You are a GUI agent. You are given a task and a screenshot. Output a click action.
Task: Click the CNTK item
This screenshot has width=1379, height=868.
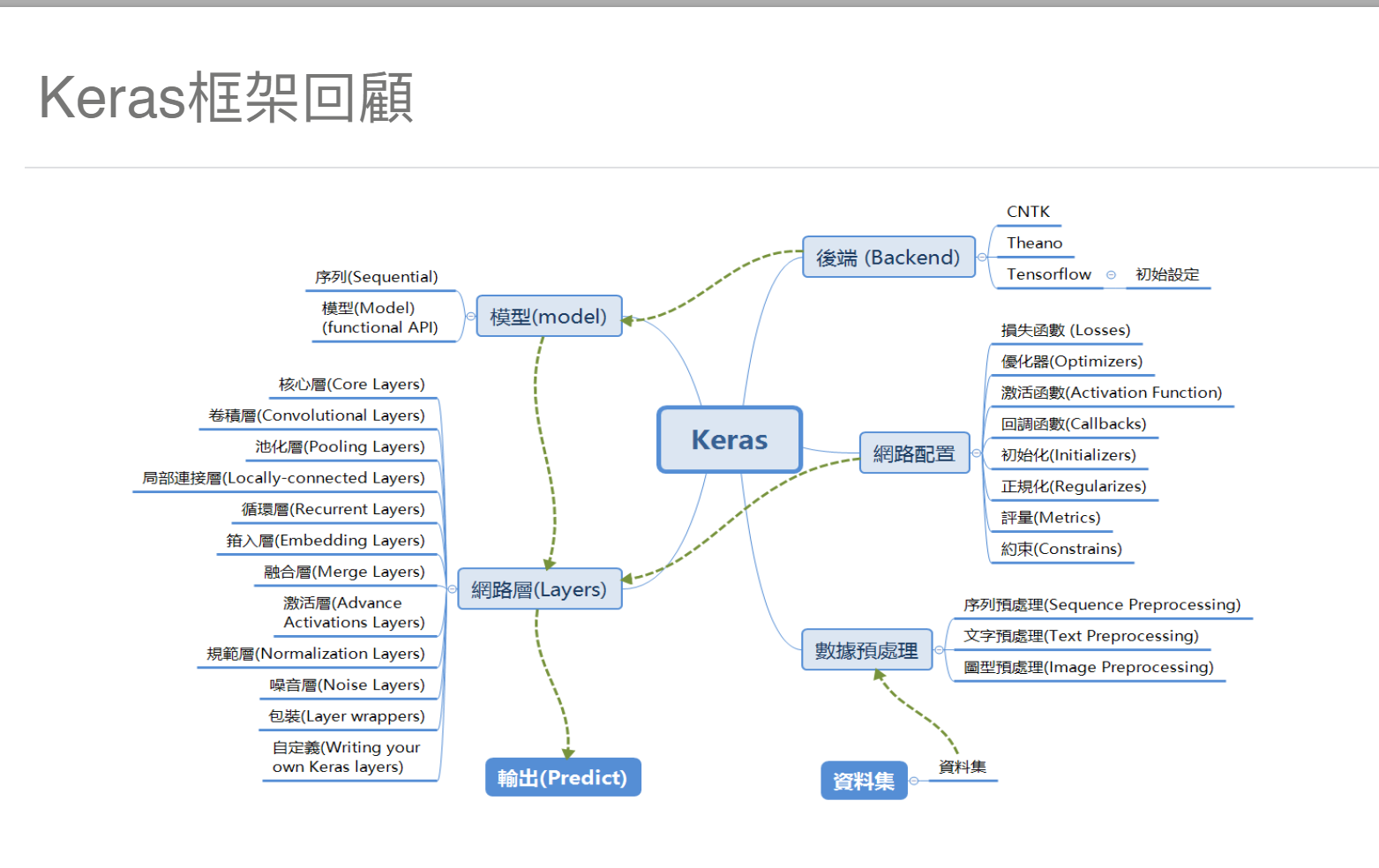[x=1028, y=212]
